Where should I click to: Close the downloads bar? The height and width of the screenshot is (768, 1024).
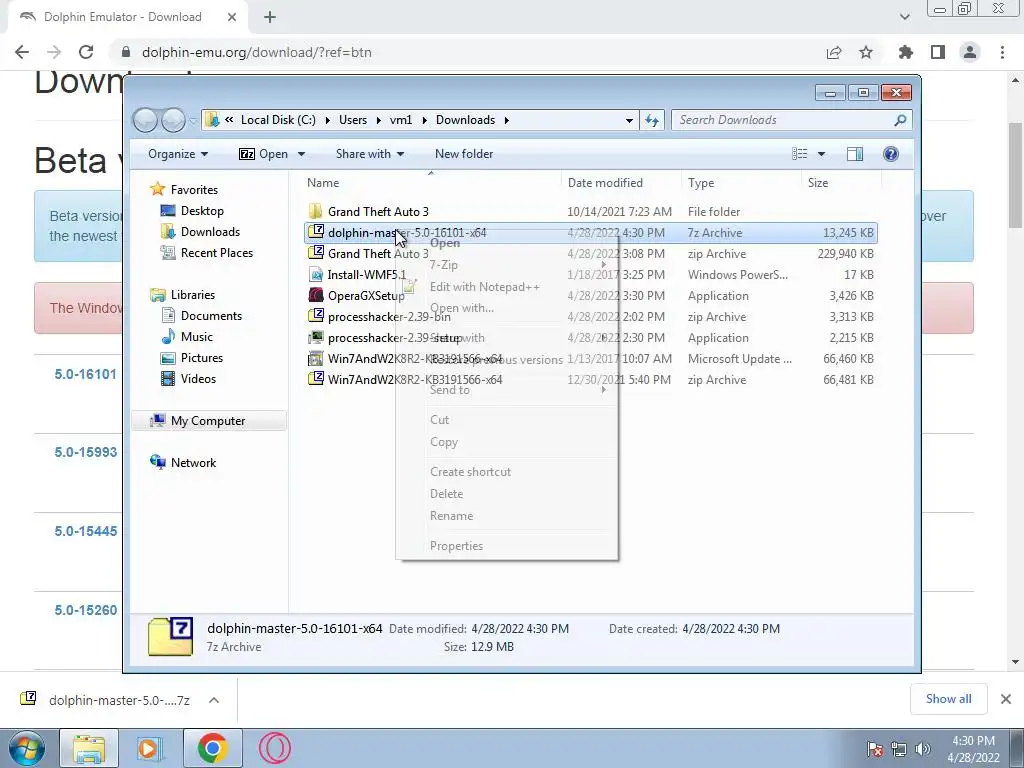[x=1006, y=699]
